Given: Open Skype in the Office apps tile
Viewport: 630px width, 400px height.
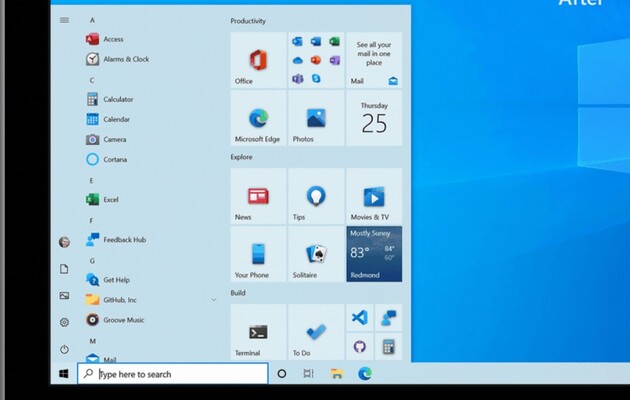Looking at the screenshot, I should pos(316,79).
